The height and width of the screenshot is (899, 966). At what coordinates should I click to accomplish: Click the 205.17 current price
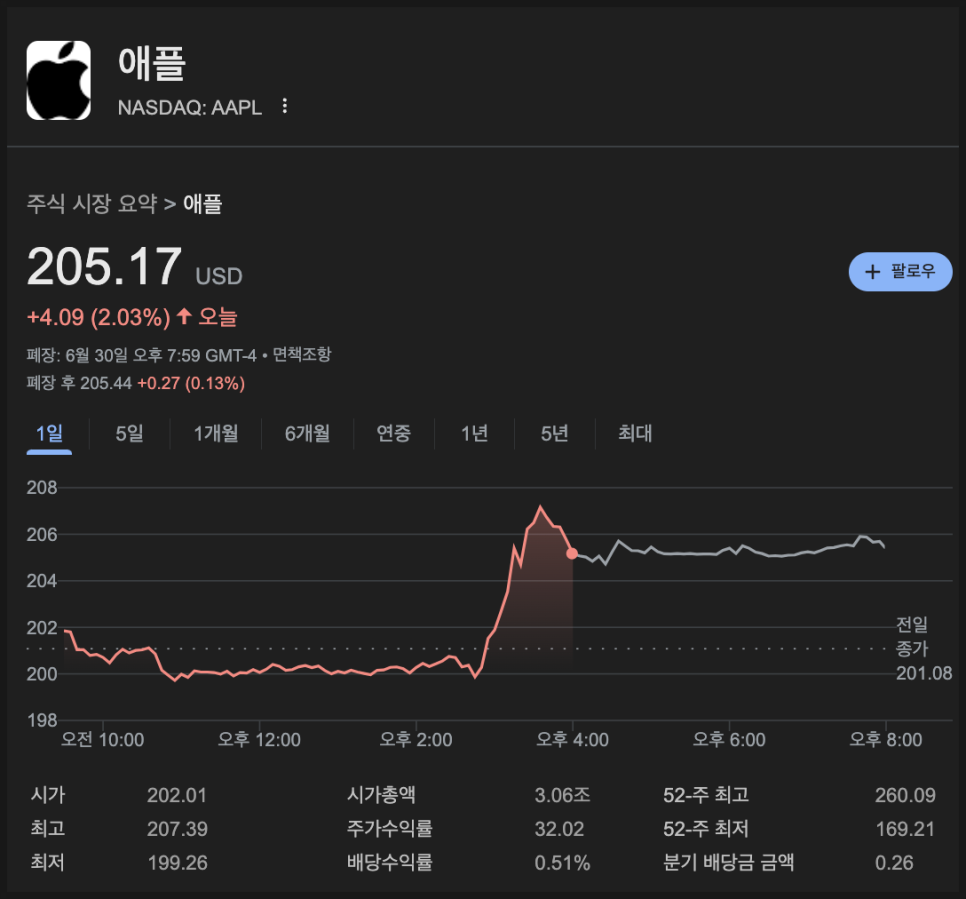point(104,267)
